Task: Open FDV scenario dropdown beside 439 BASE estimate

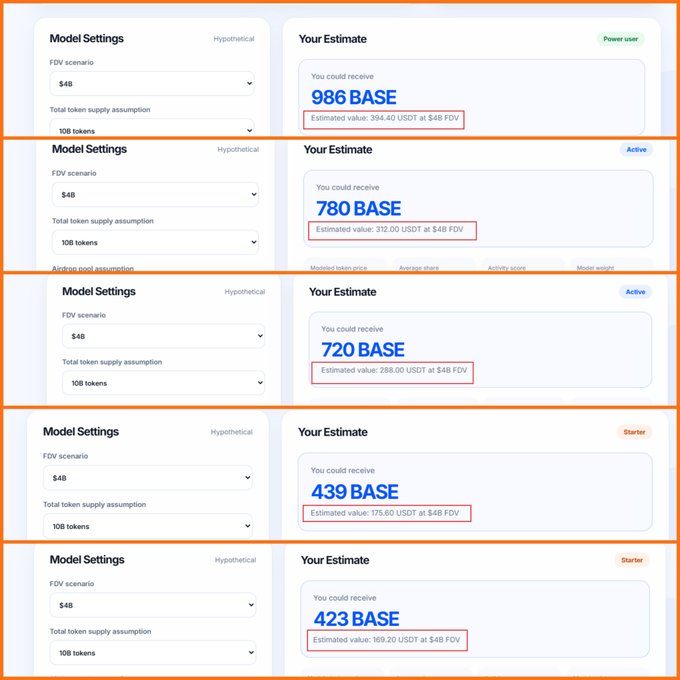Action: tap(147, 478)
